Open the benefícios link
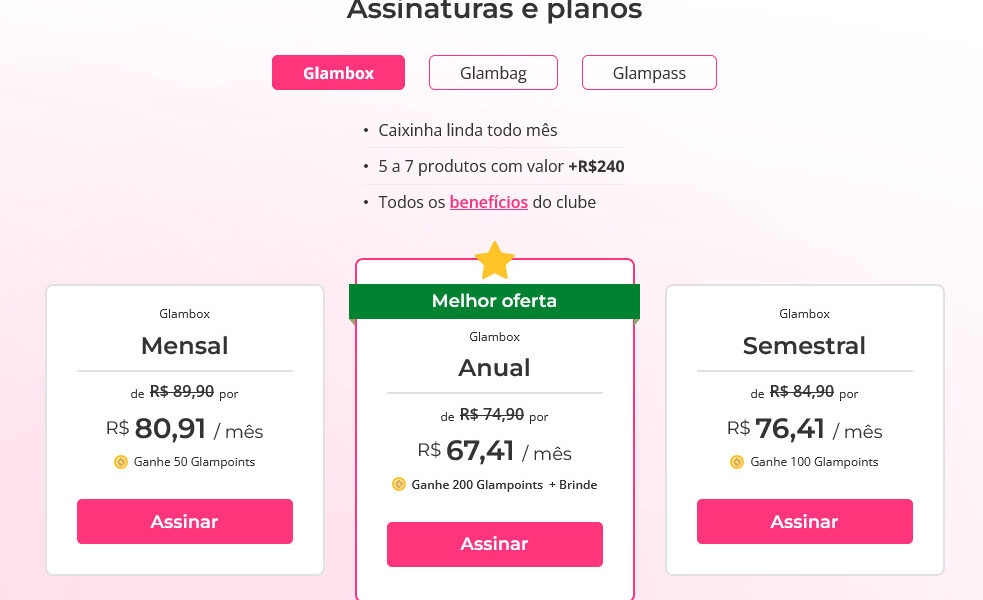This screenshot has height=600, width=983. (x=489, y=202)
